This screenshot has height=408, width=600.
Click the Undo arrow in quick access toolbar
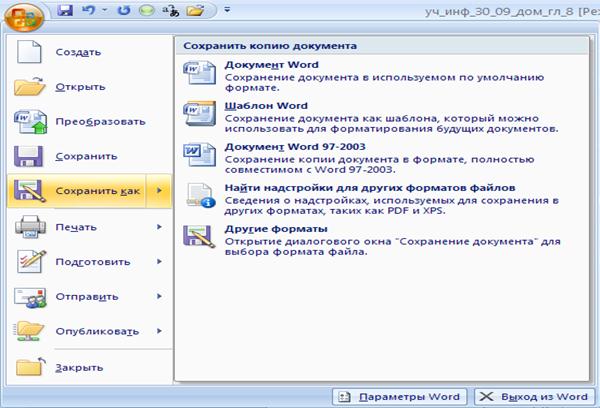(88, 10)
